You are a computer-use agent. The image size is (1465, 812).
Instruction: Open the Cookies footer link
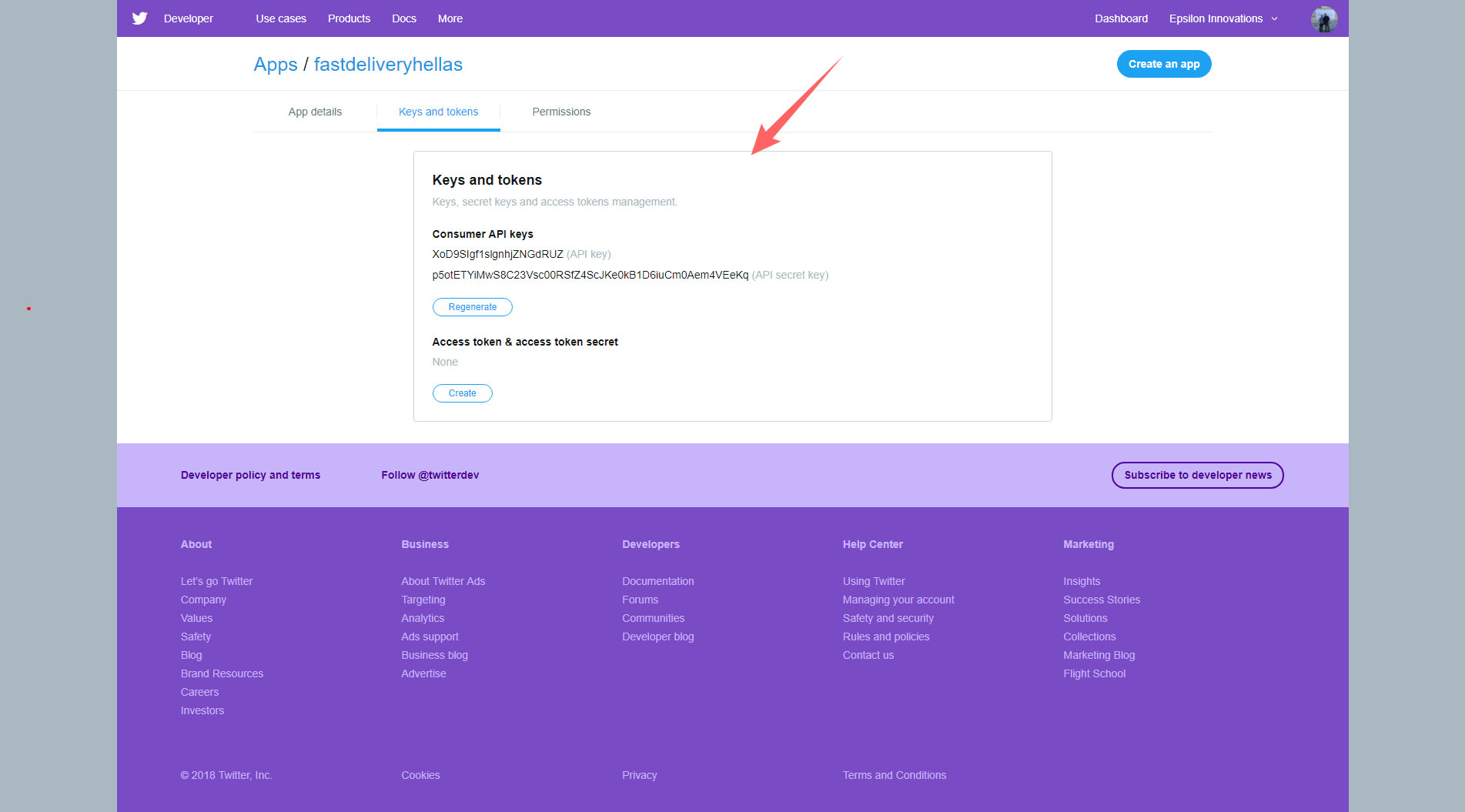coord(420,775)
